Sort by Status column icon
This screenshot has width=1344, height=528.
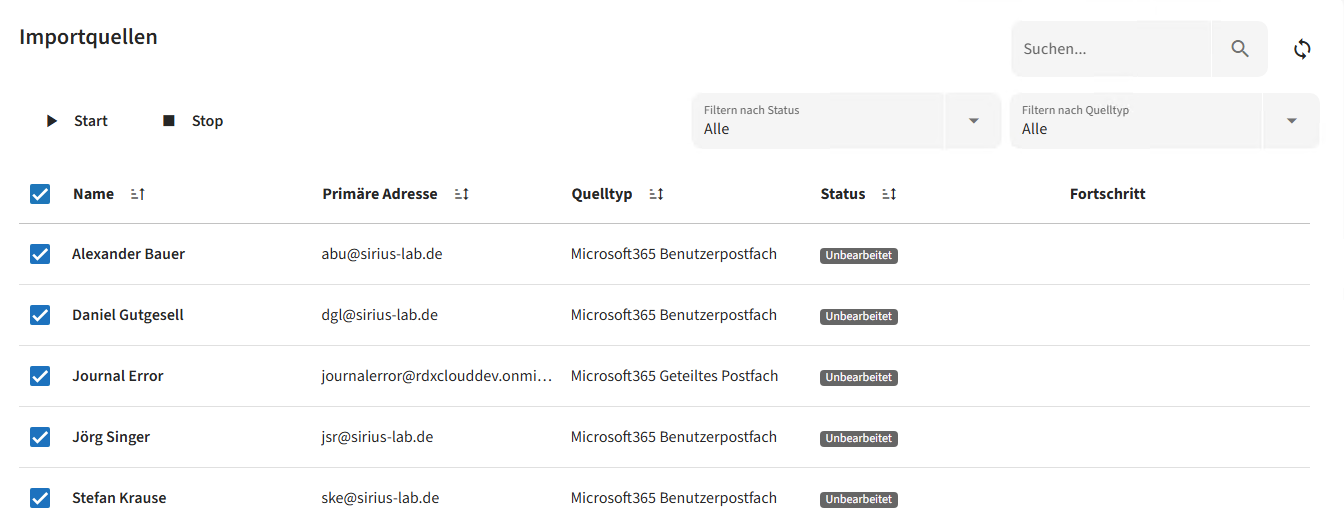889,194
